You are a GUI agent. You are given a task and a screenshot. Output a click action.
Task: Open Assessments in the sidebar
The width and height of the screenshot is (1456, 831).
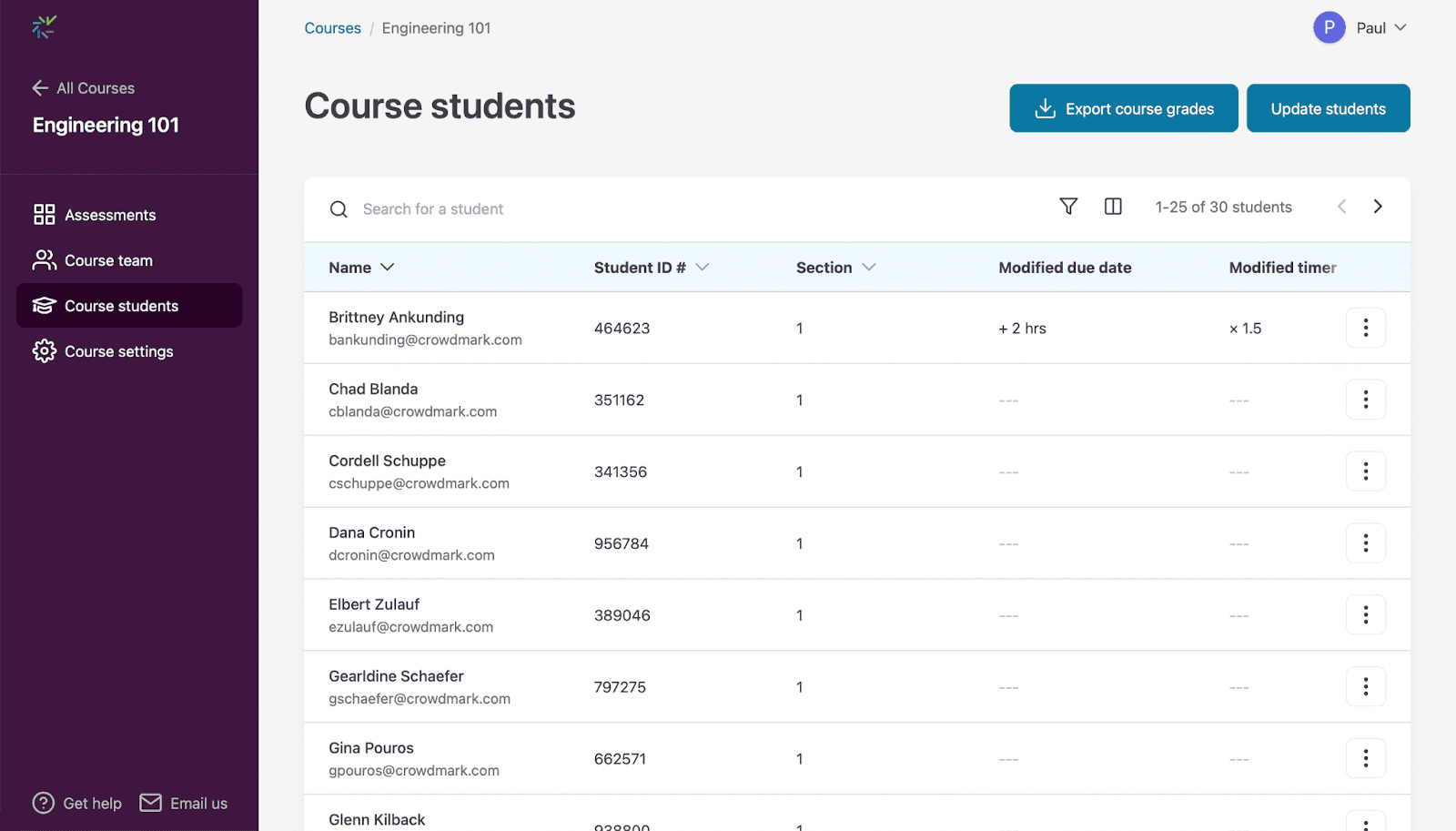(x=110, y=215)
